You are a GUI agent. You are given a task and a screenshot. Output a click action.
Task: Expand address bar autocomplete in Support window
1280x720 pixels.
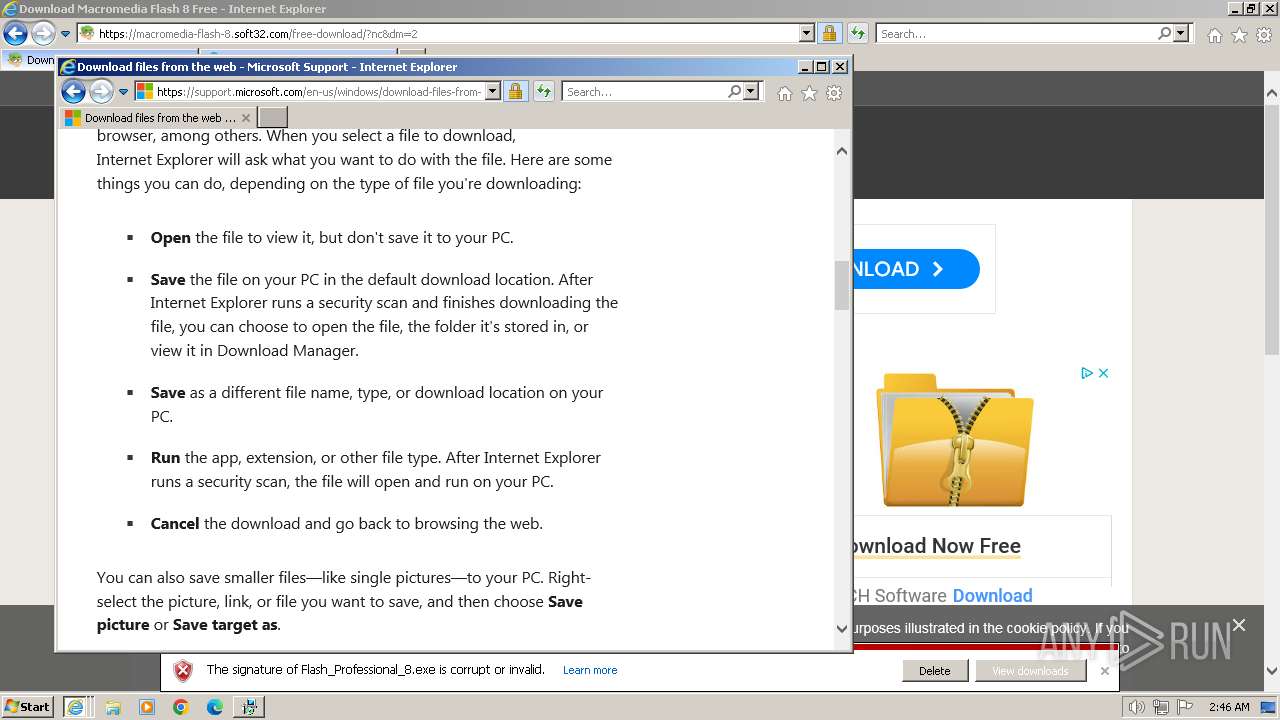click(x=492, y=92)
